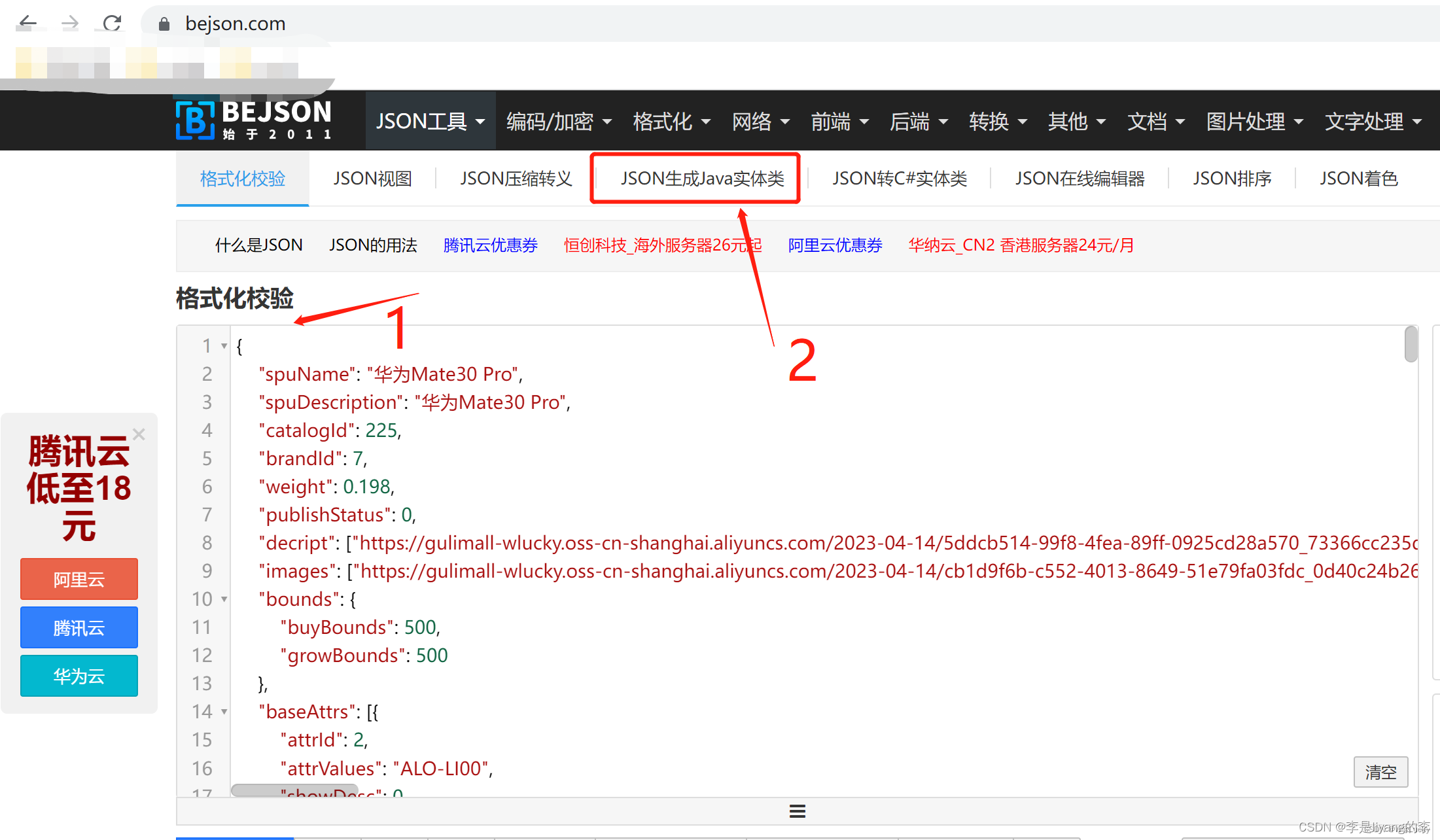Open the JSON视图 tab
This screenshot has height=840, width=1440.
point(372,179)
